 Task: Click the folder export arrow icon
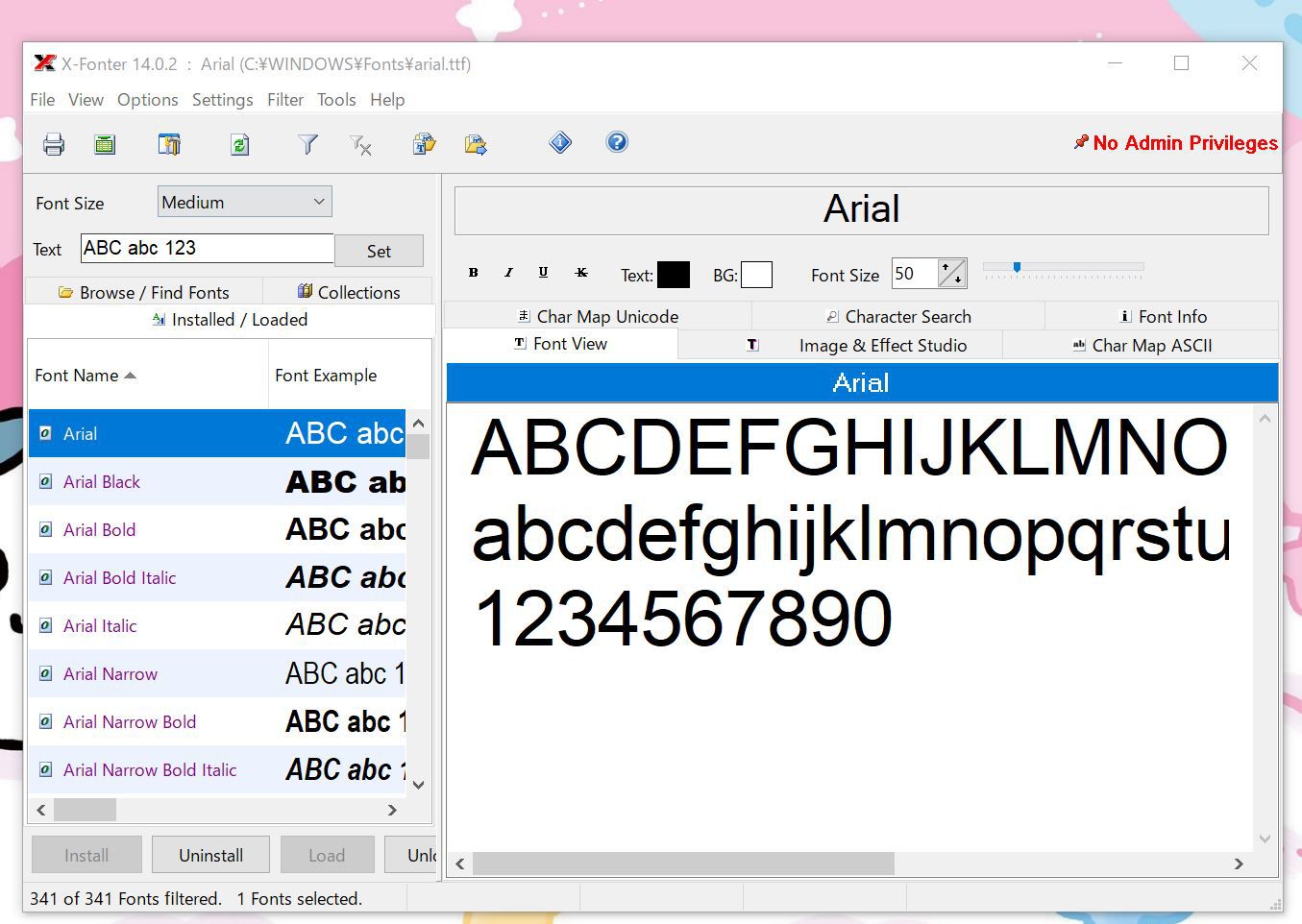(476, 144)
